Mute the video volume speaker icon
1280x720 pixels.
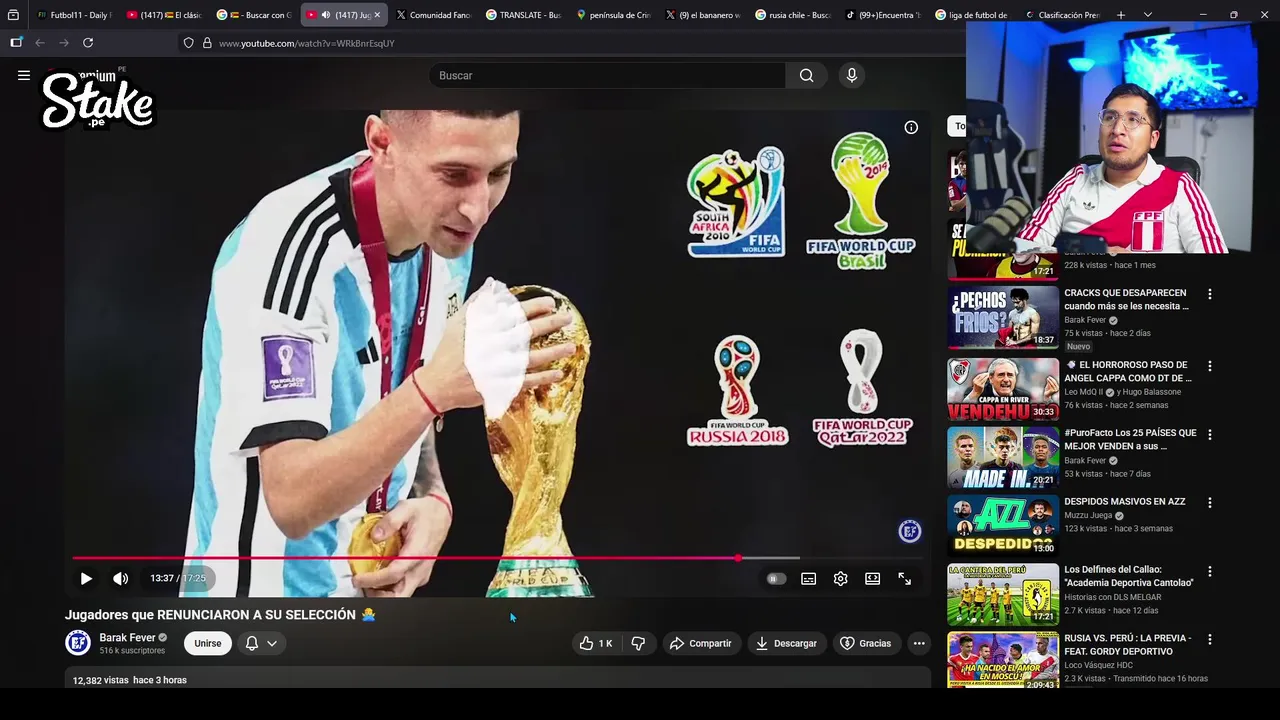(x=121, y=578)
